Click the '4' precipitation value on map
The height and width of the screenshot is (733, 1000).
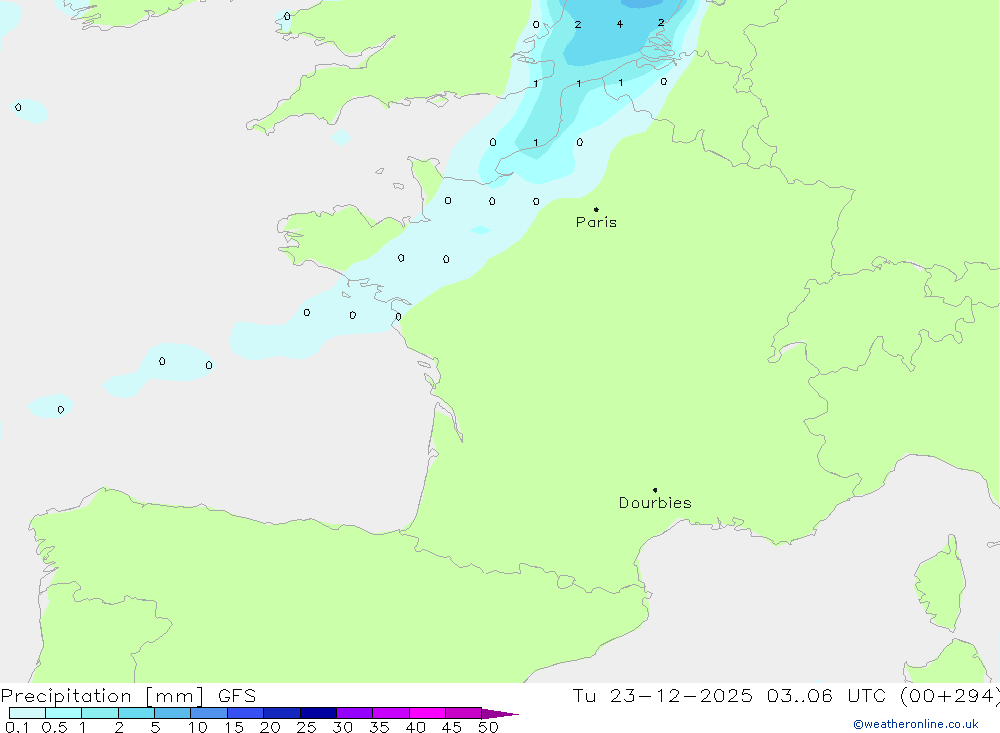coord(619,24)
